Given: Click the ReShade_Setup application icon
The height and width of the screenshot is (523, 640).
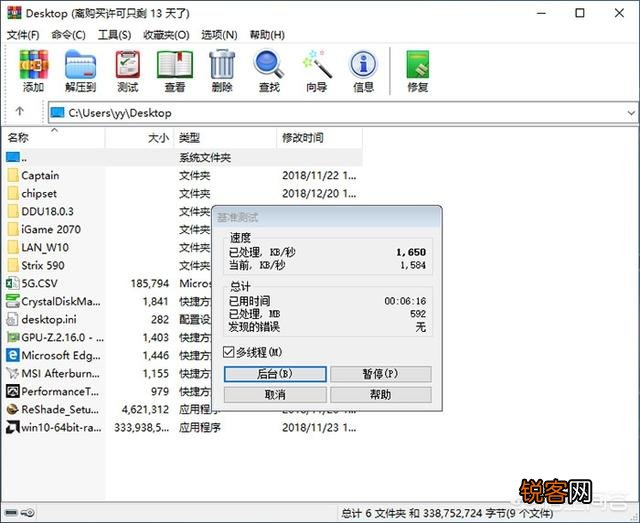Looking at the screenshot, I should pyautogui.click(x=13, y=409).
